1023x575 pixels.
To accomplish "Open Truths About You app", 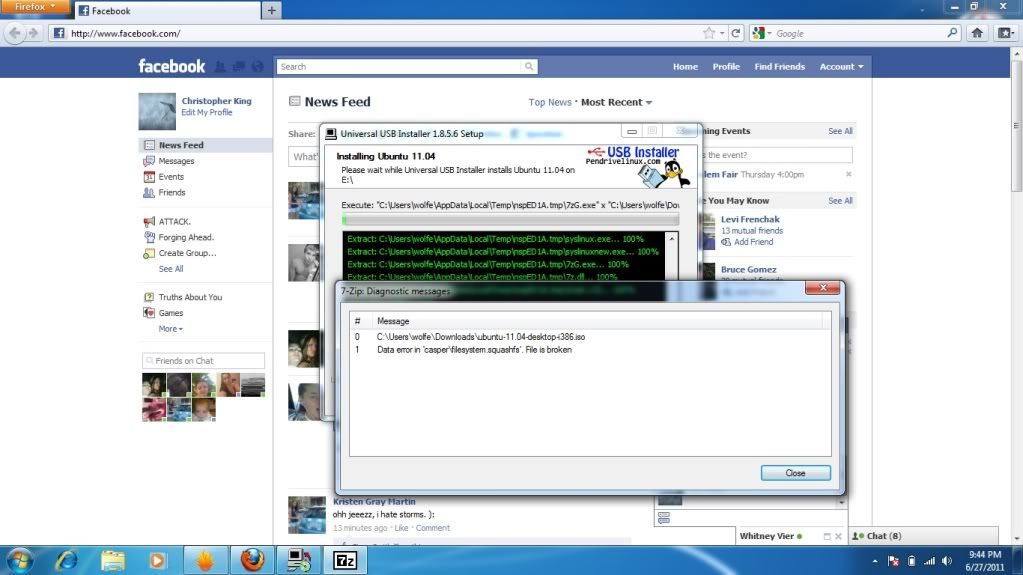I will click(x=190, y=298).
